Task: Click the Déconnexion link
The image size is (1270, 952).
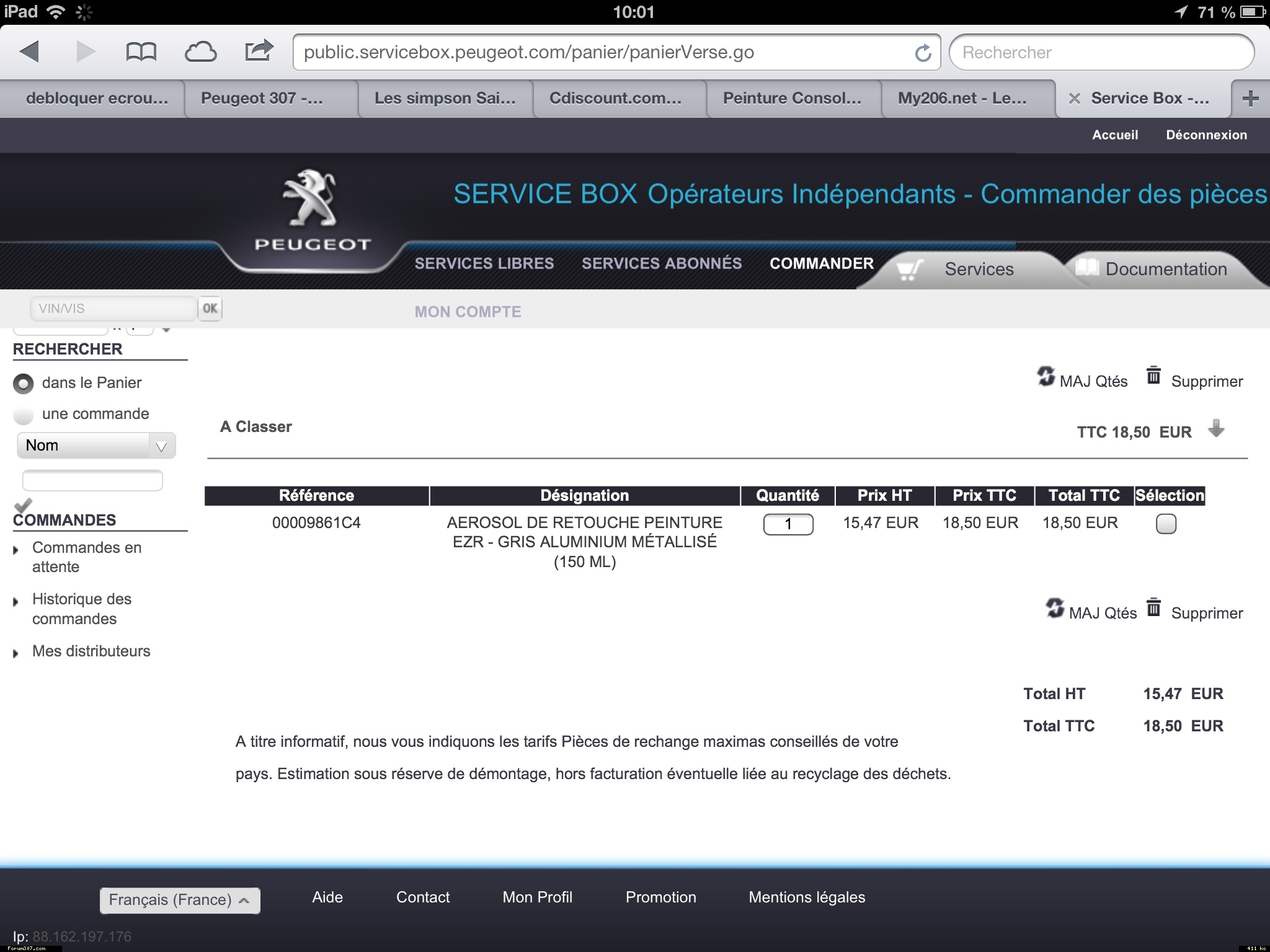Action: point(1206,135)
